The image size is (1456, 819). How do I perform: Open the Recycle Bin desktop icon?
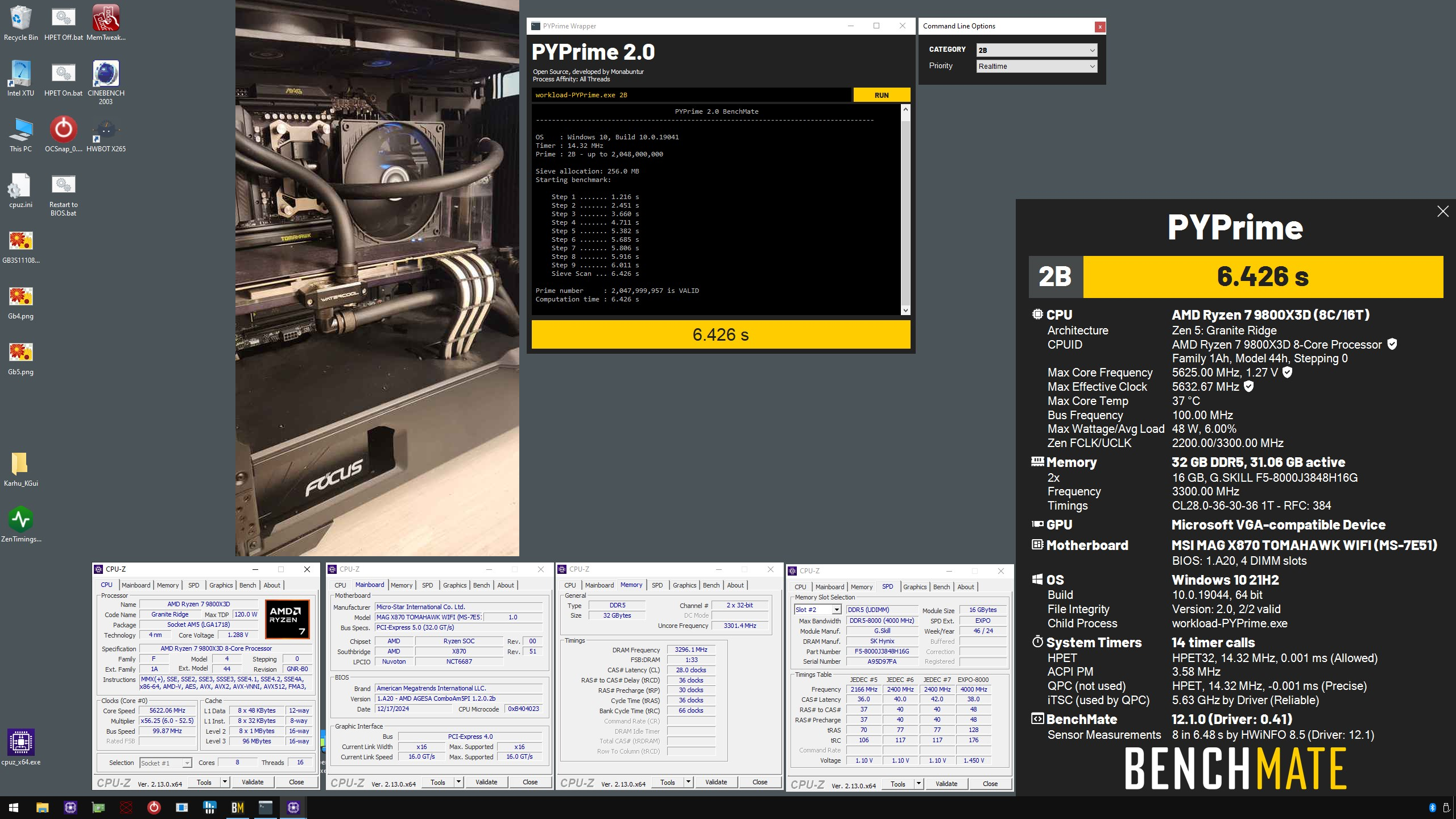[20, 23]
